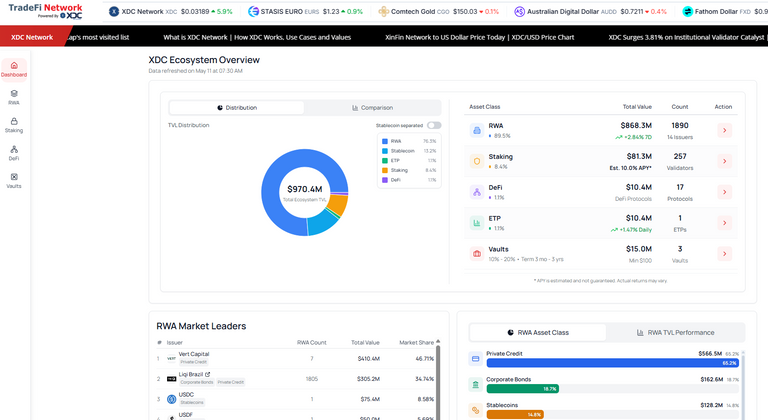Viewport: 768px width, 420px height.
Task: Click the $410.4M Vert Capital value
Action: (369, 359)
